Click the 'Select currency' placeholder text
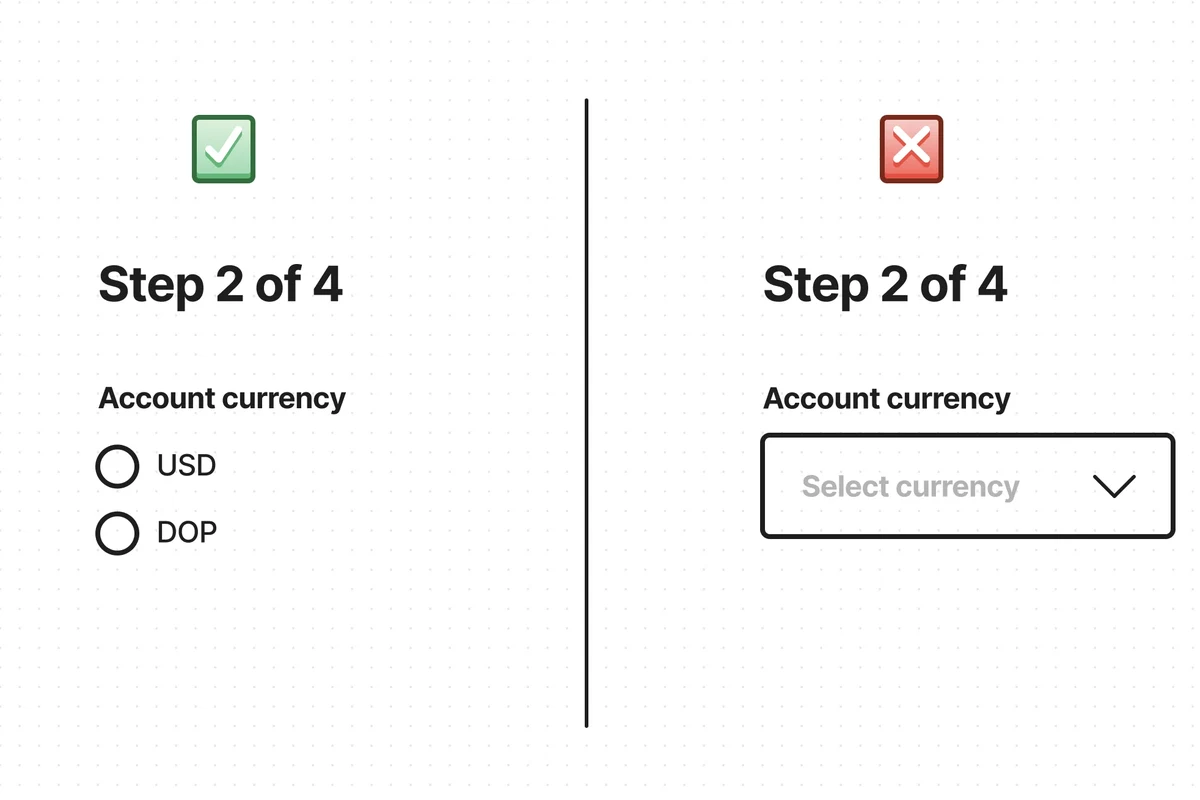1200x800 pixels. pyautogui.click(x=910, y=487)
